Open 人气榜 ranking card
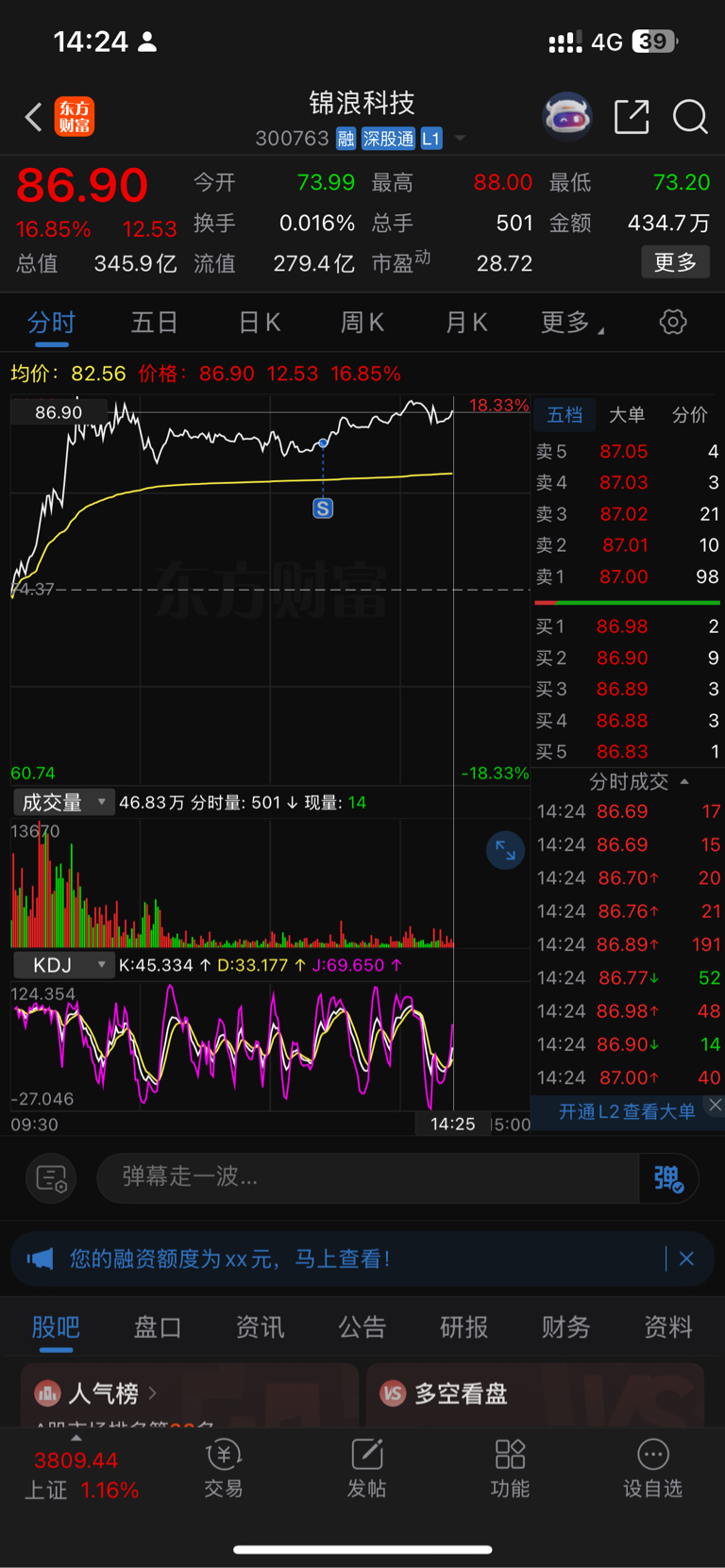Screen dimensions: 725x1568 coord(190,1394)
